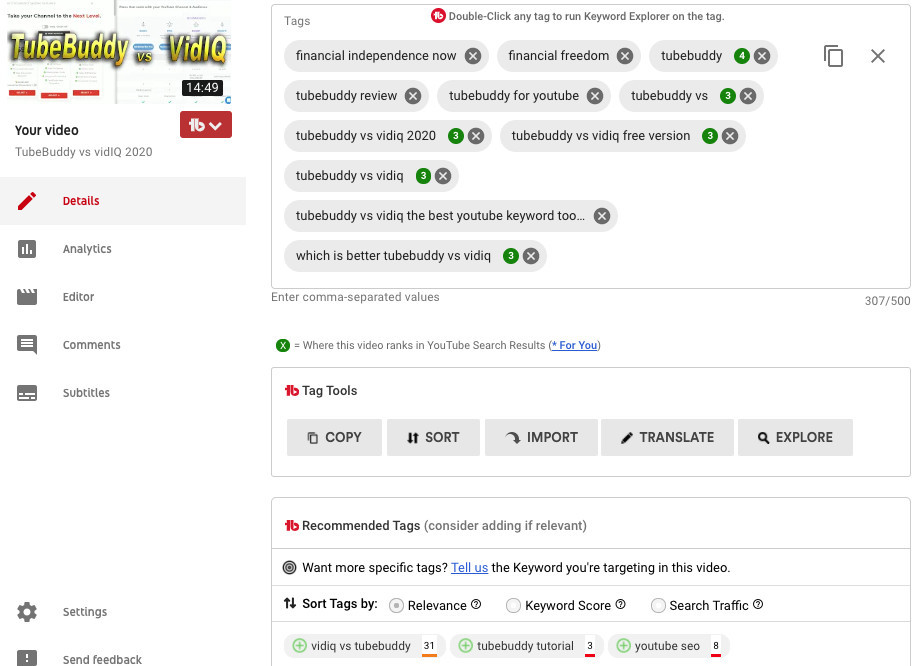913x666 pixels.
Task: Click the Comments speech bubble icon
Action: 27,345
